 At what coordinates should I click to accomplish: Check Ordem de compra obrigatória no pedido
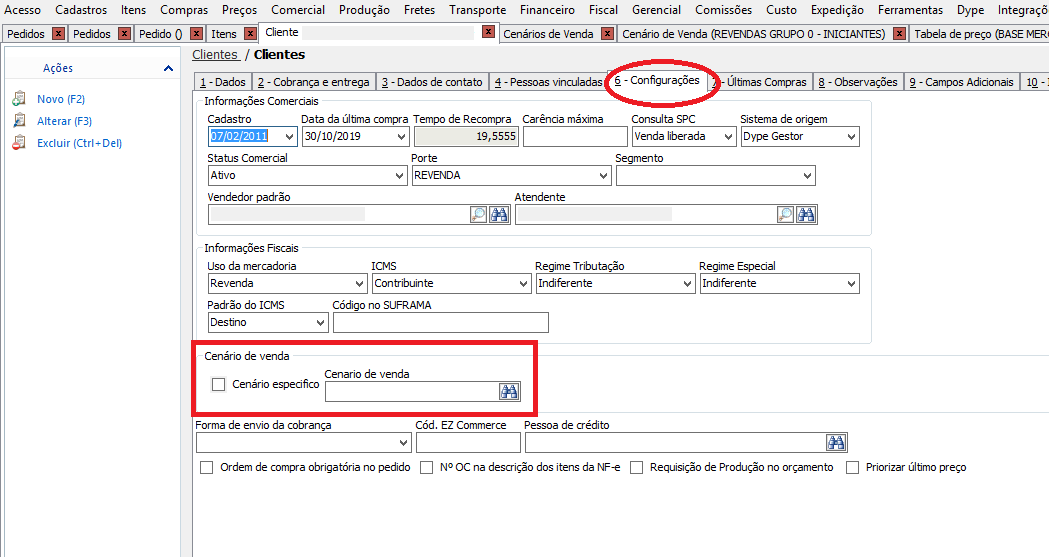pyautogui.click(x=207, y=467)
